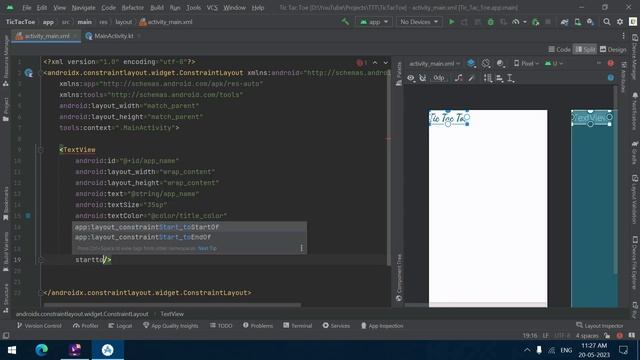Open the SDK Manager toolbar icon
The height and width of the screenshot is (360, 640).
pyautogui.click(x=590, y=22)
